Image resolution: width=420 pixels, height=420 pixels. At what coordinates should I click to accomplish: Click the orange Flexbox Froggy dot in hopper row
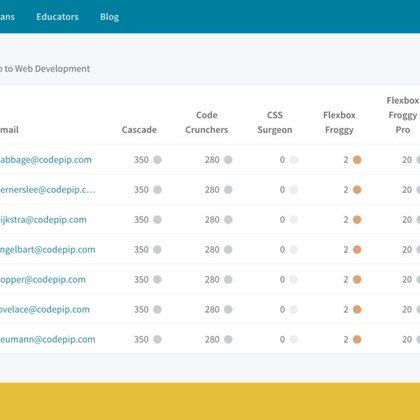point(357,279)
